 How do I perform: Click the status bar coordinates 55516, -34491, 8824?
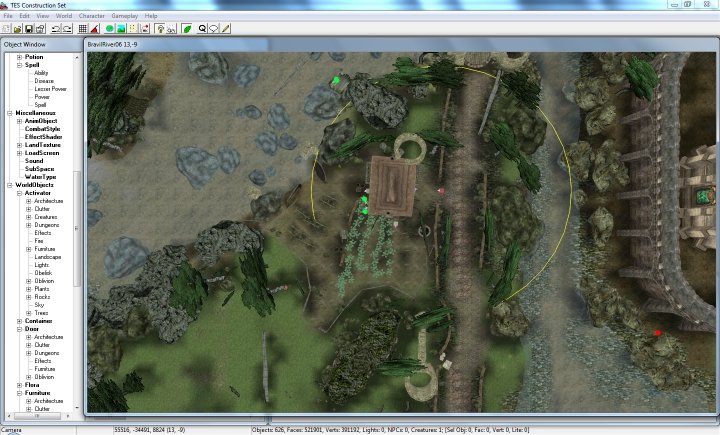[149, 430]
